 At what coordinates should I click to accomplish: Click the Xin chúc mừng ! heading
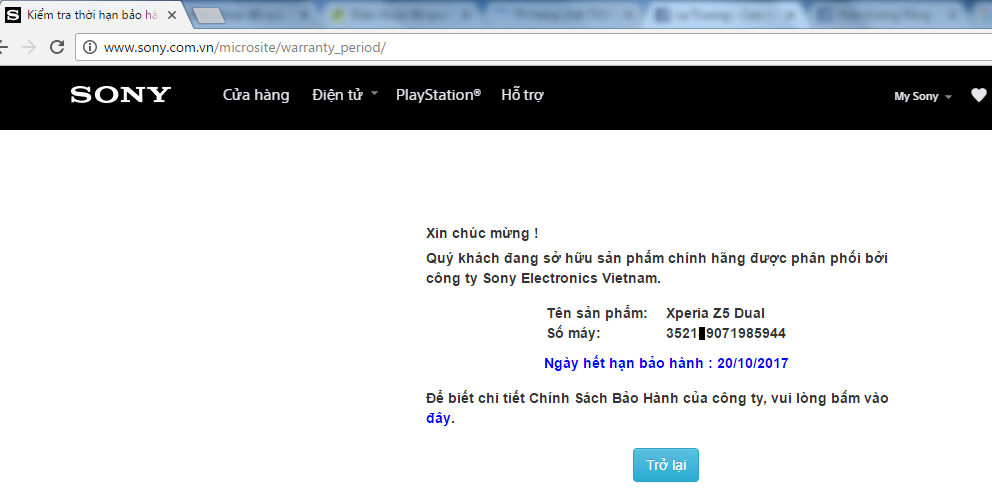482,233
